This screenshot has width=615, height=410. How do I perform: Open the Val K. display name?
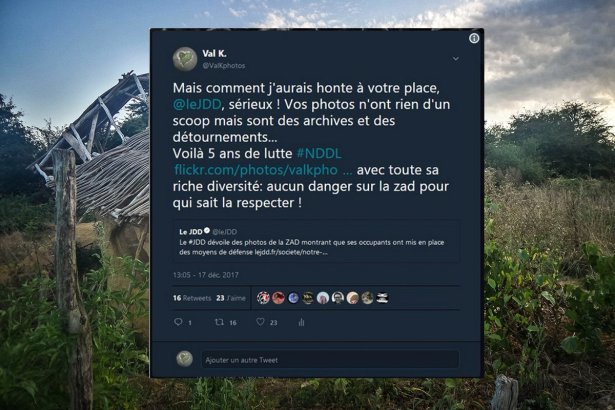(x=214, y=53)
